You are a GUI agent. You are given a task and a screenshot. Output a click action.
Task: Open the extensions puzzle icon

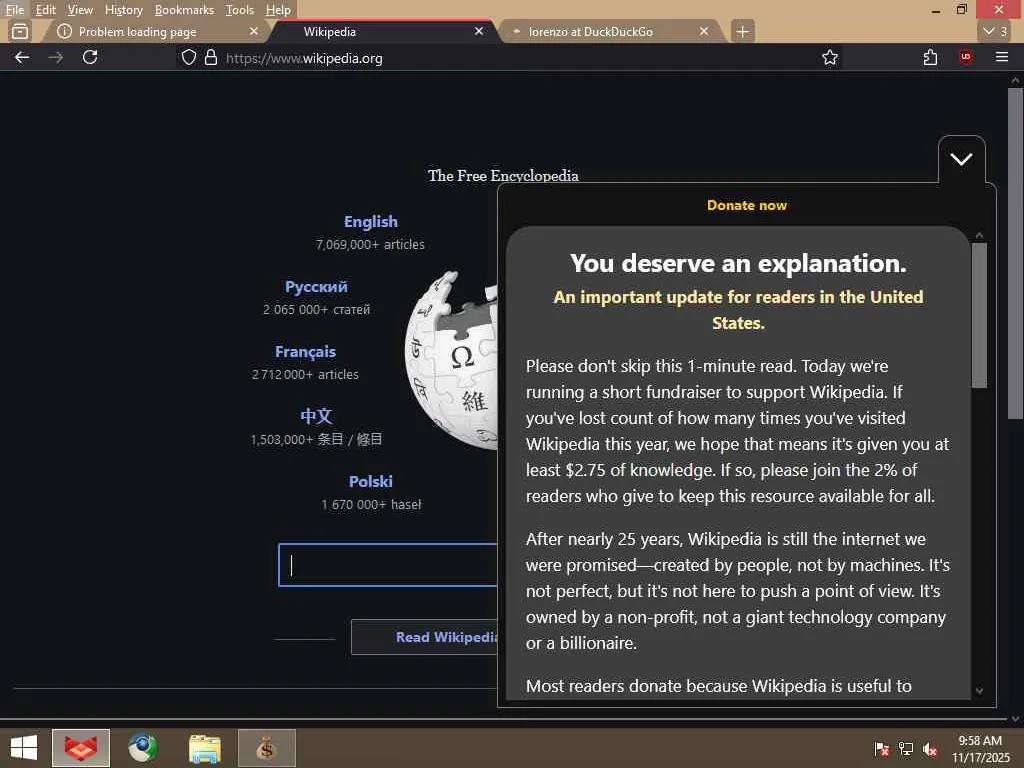point(930,57)
